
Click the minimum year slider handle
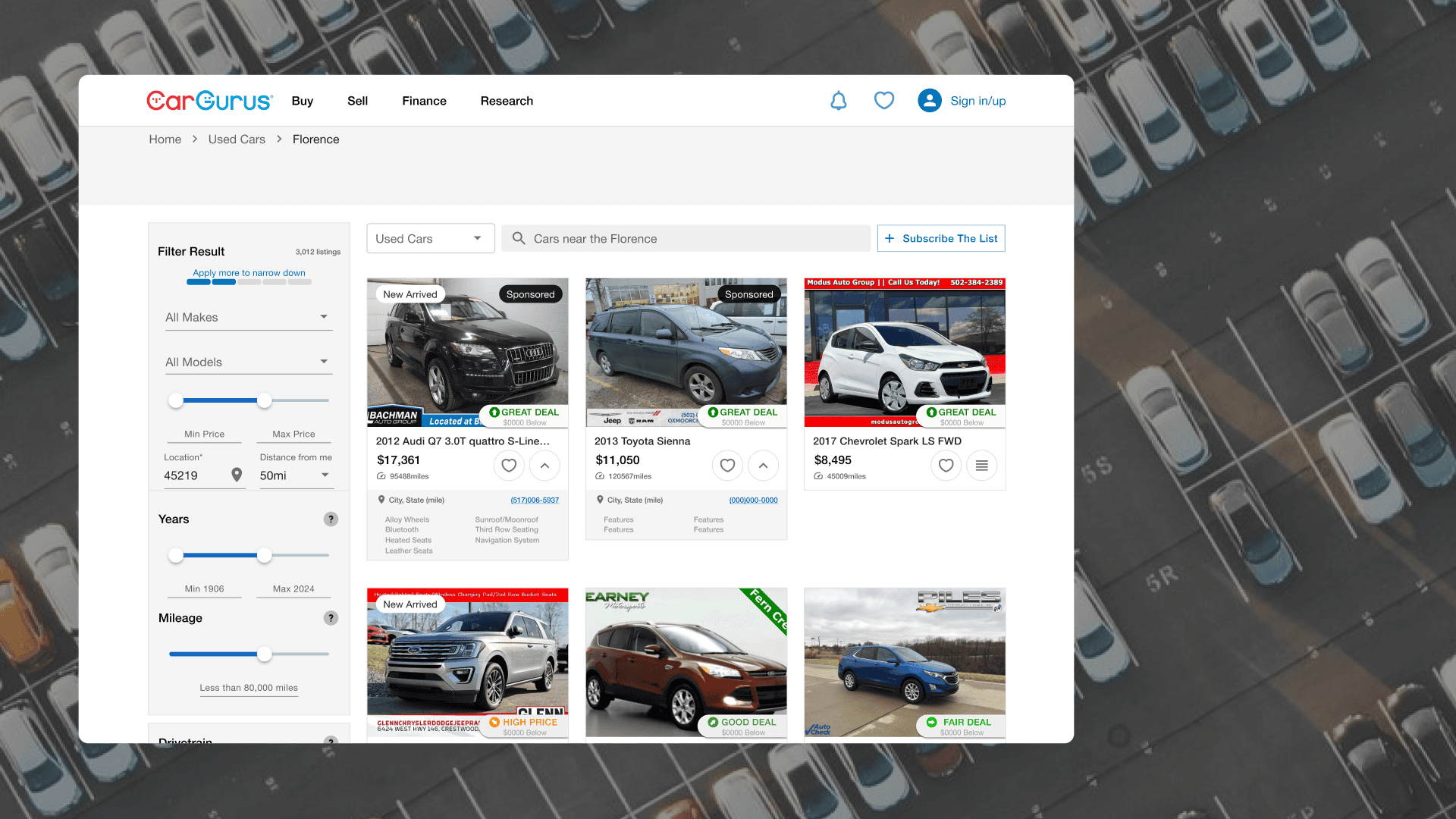click(x=176, y=555)
